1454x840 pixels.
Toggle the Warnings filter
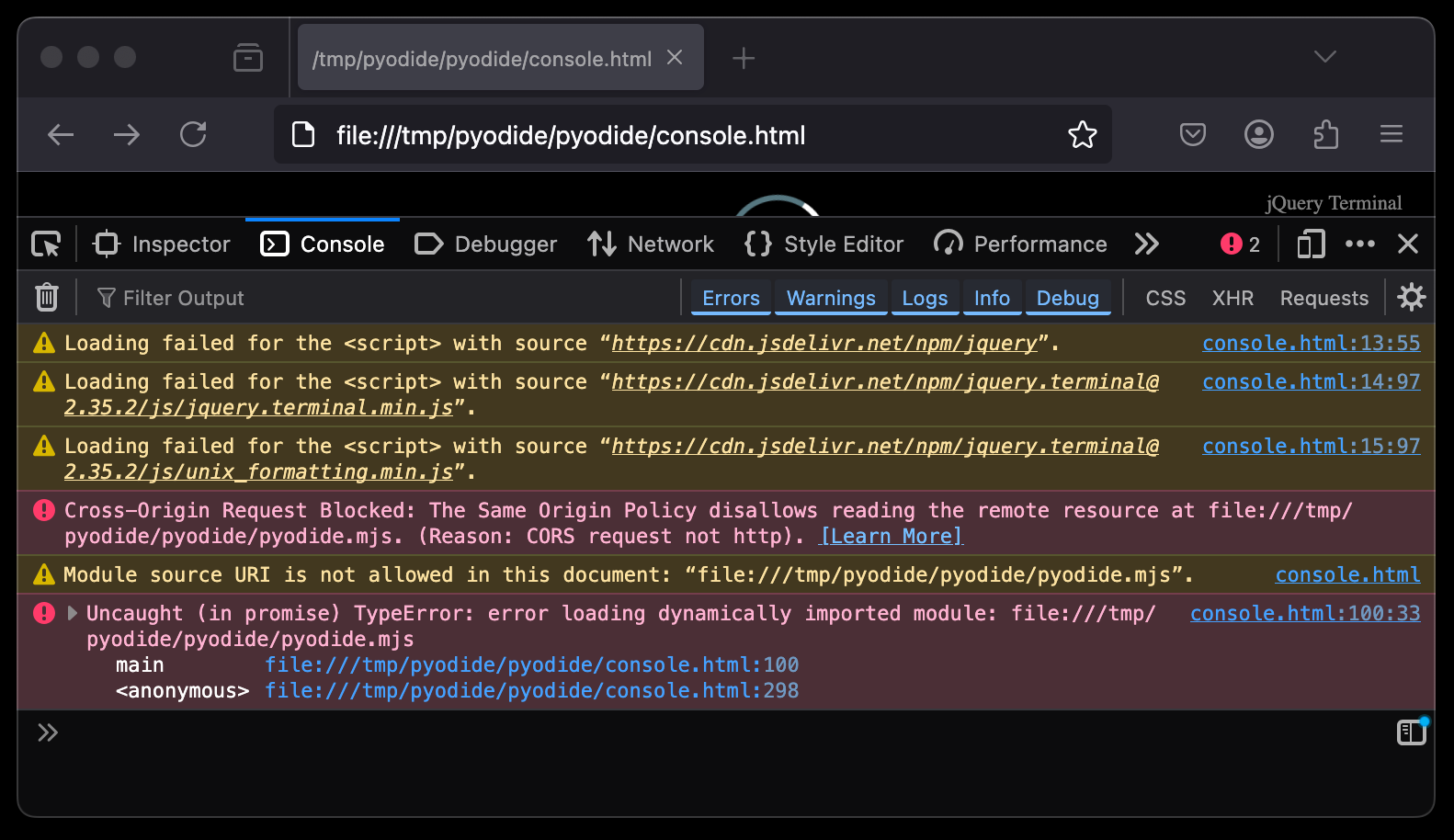pyautogui.click(x=831, y=298)
